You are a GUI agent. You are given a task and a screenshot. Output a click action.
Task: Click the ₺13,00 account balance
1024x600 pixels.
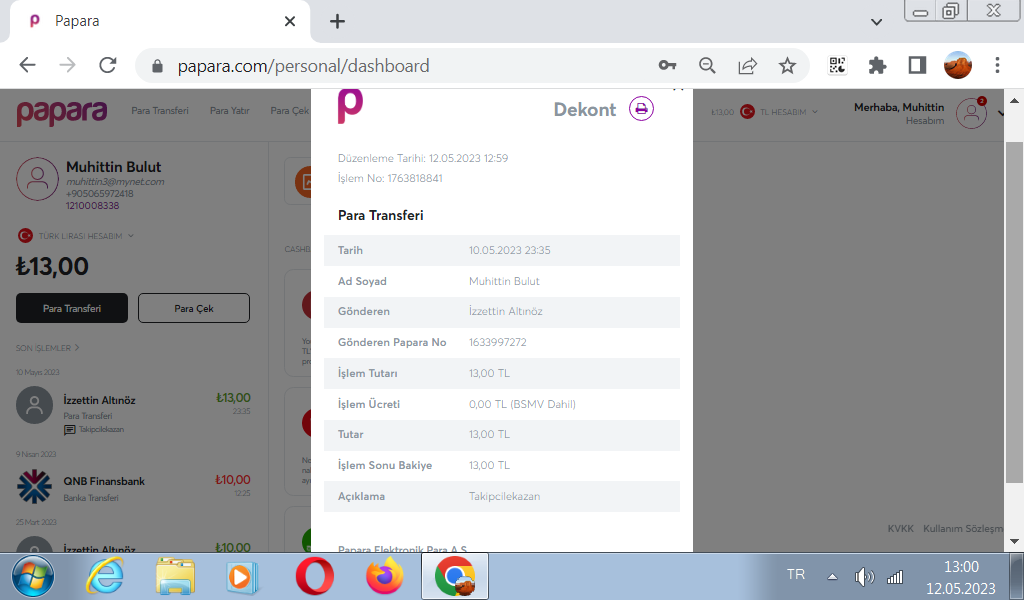[x=52, y=266]
